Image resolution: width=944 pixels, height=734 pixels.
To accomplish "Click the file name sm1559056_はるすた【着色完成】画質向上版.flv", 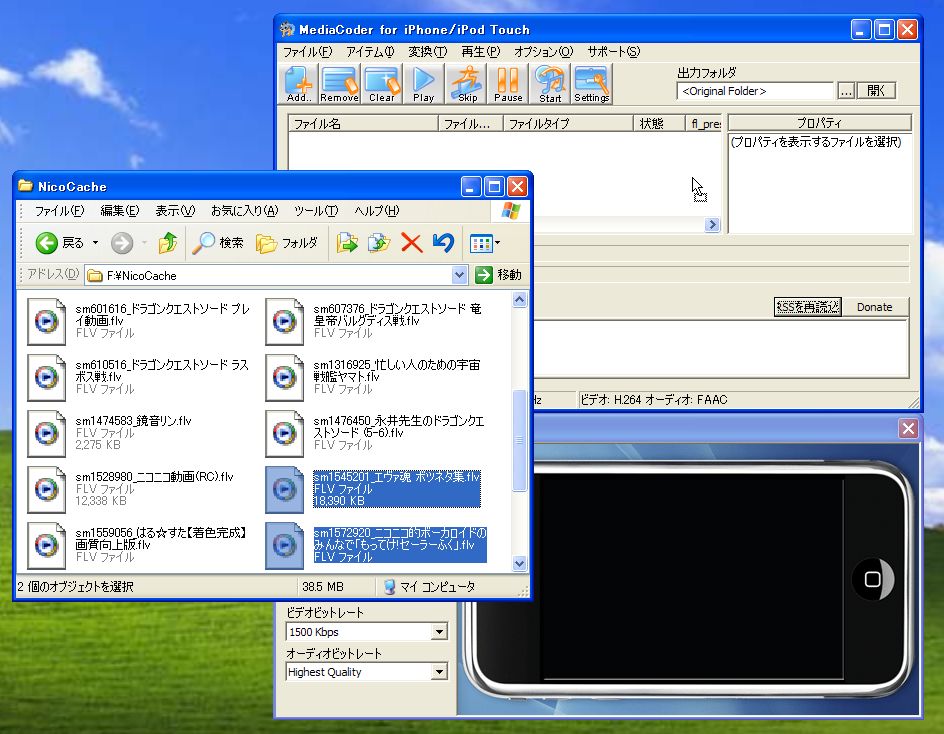I will point(161,538).
